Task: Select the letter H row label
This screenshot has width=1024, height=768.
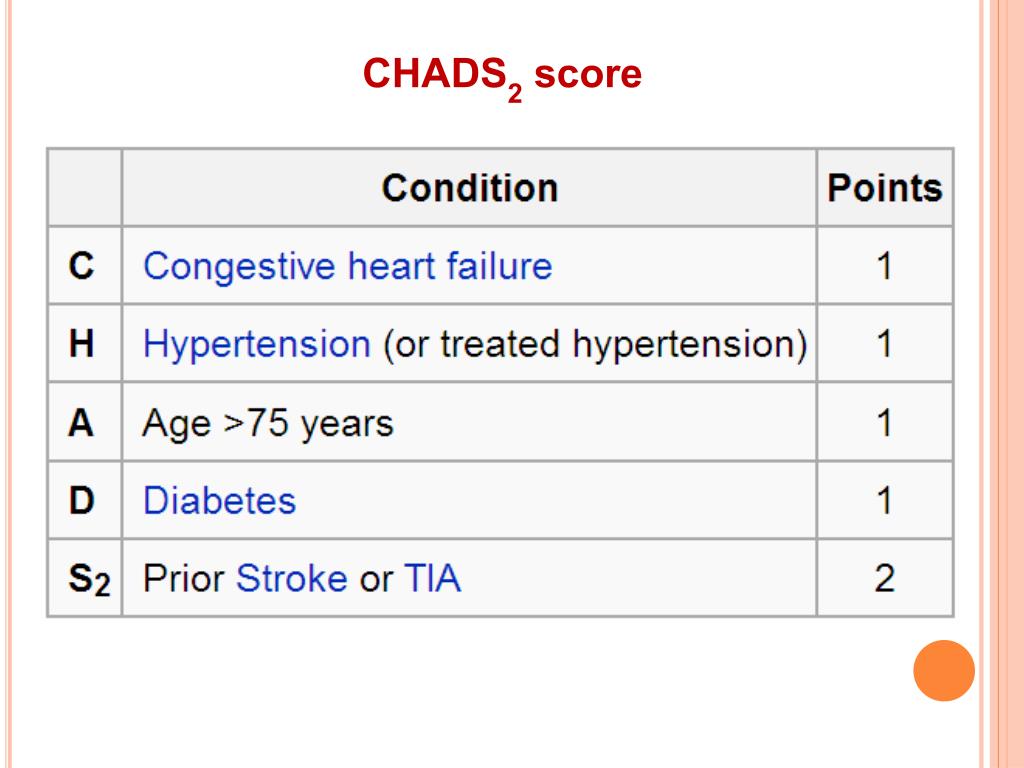Action: (x=81, y=344)
